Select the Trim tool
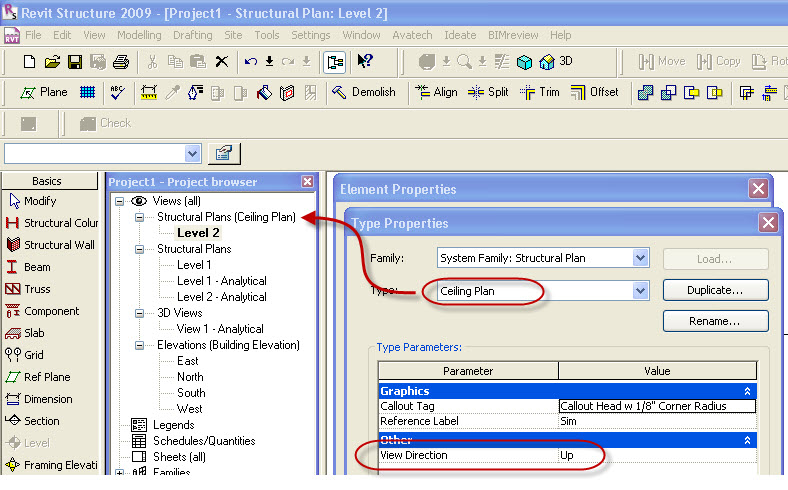Image resolution: width=788 pixels, height=490 pixels. [540, 92]
